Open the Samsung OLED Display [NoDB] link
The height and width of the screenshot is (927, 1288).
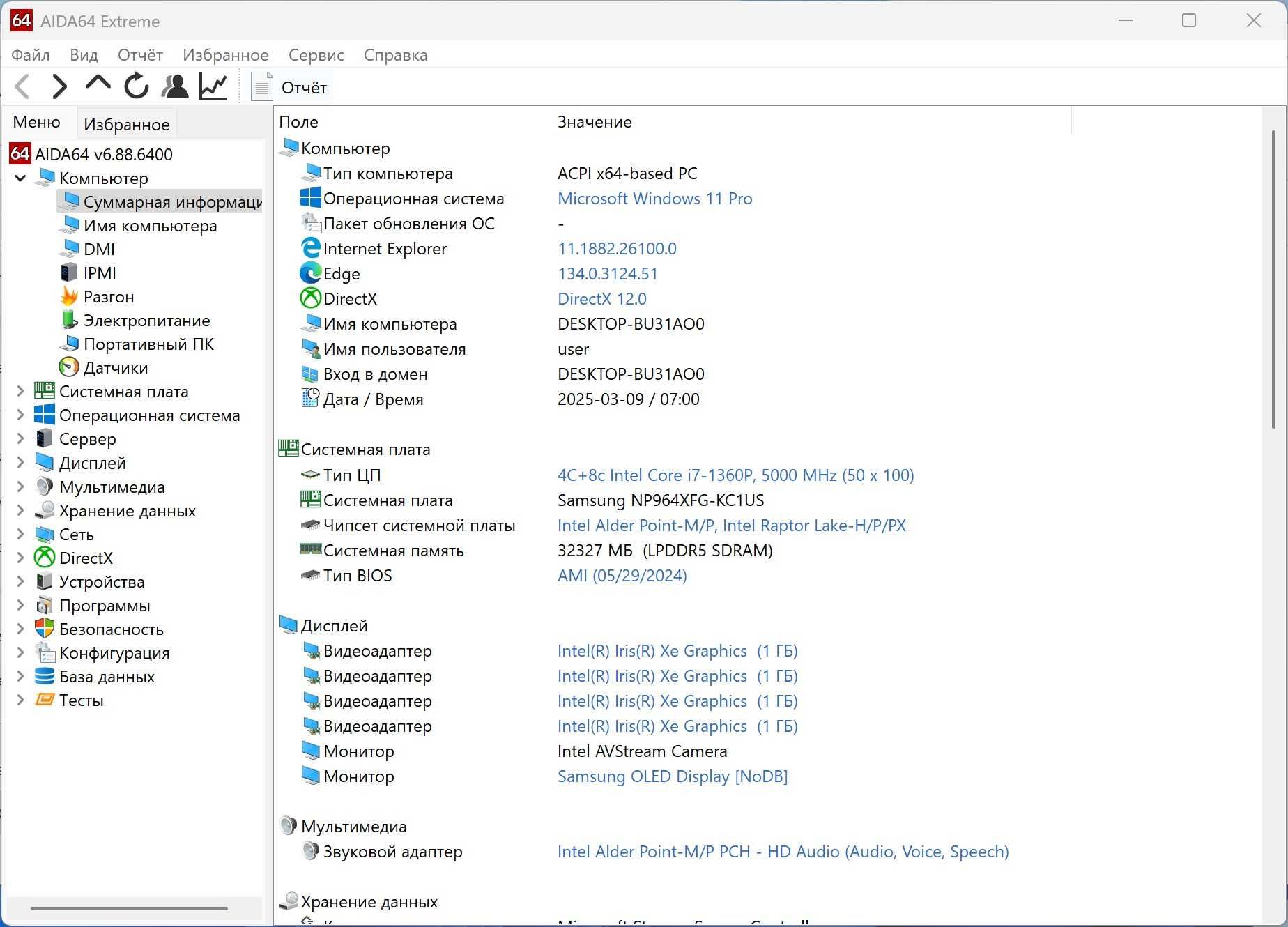click(x=673, y=776)
